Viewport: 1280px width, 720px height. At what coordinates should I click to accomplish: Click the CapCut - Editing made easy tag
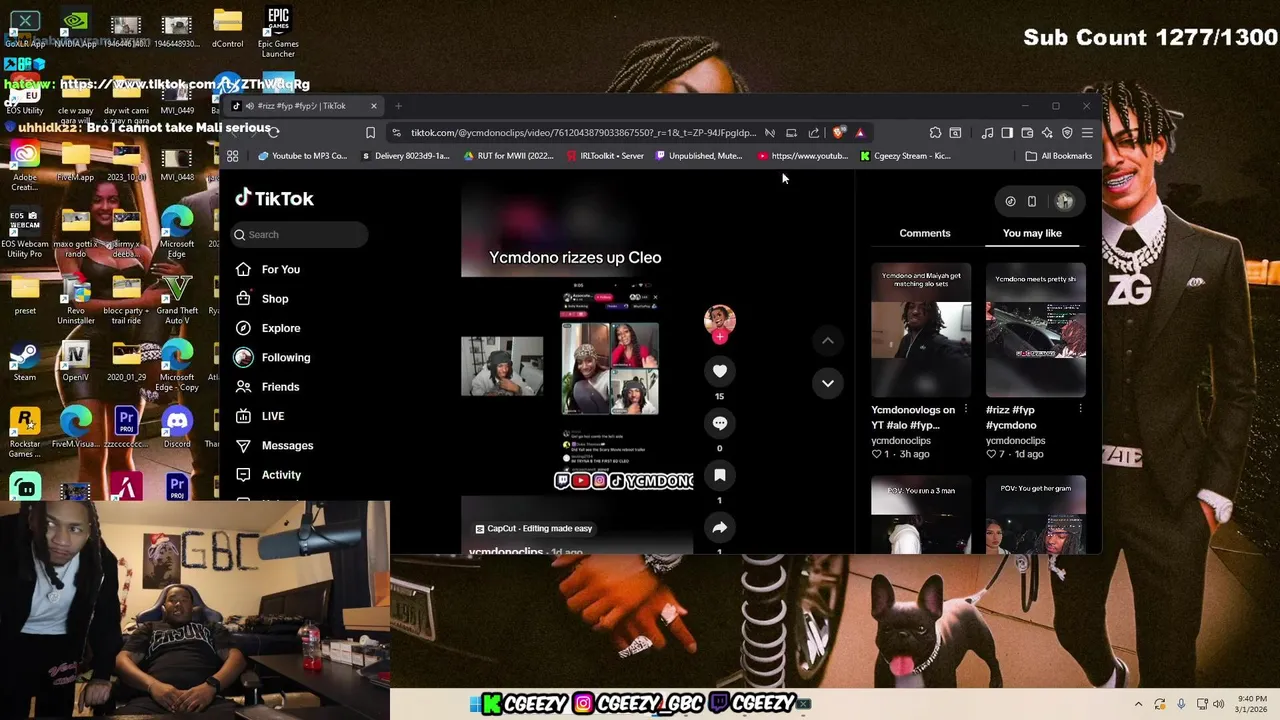[533, 528]
